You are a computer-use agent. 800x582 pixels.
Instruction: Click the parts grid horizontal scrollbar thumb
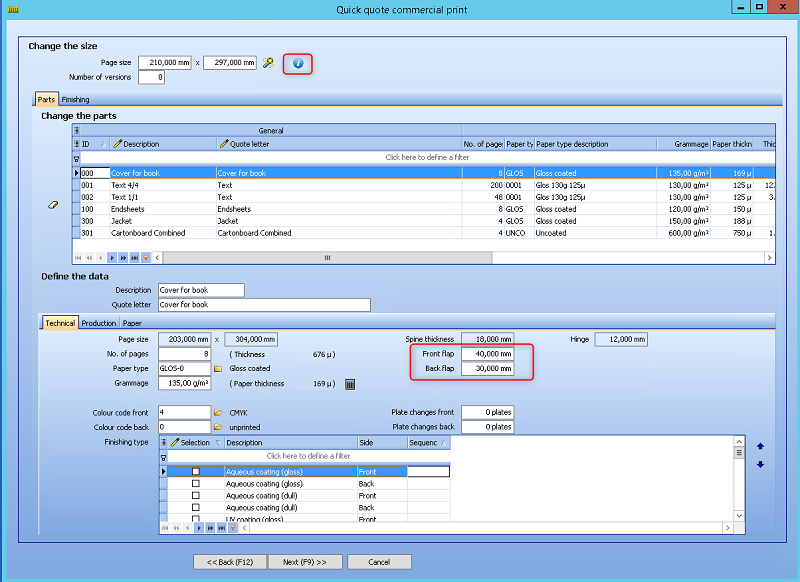click(x=328, y=258)
